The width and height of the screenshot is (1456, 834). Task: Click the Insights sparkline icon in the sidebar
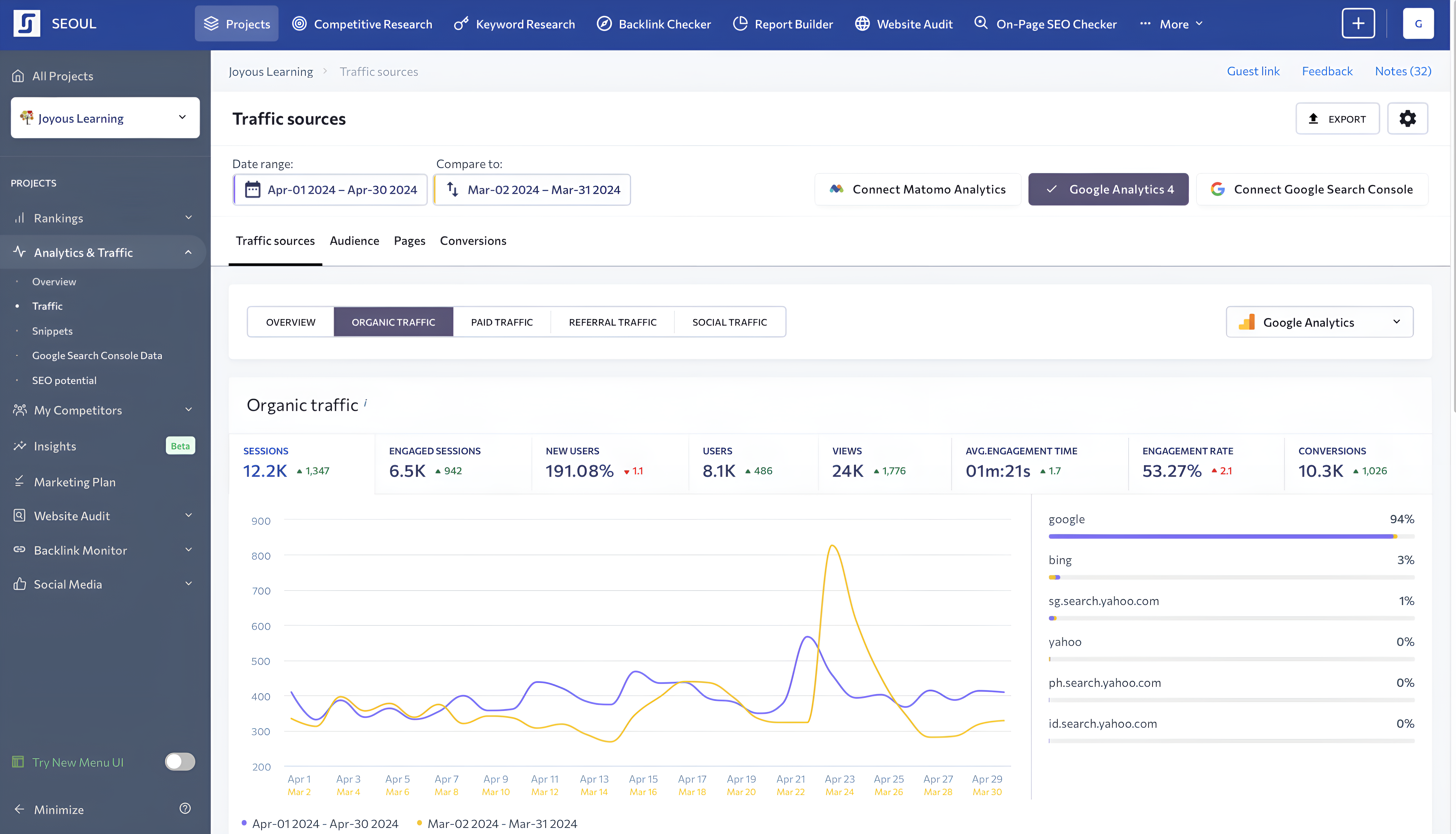20,446
